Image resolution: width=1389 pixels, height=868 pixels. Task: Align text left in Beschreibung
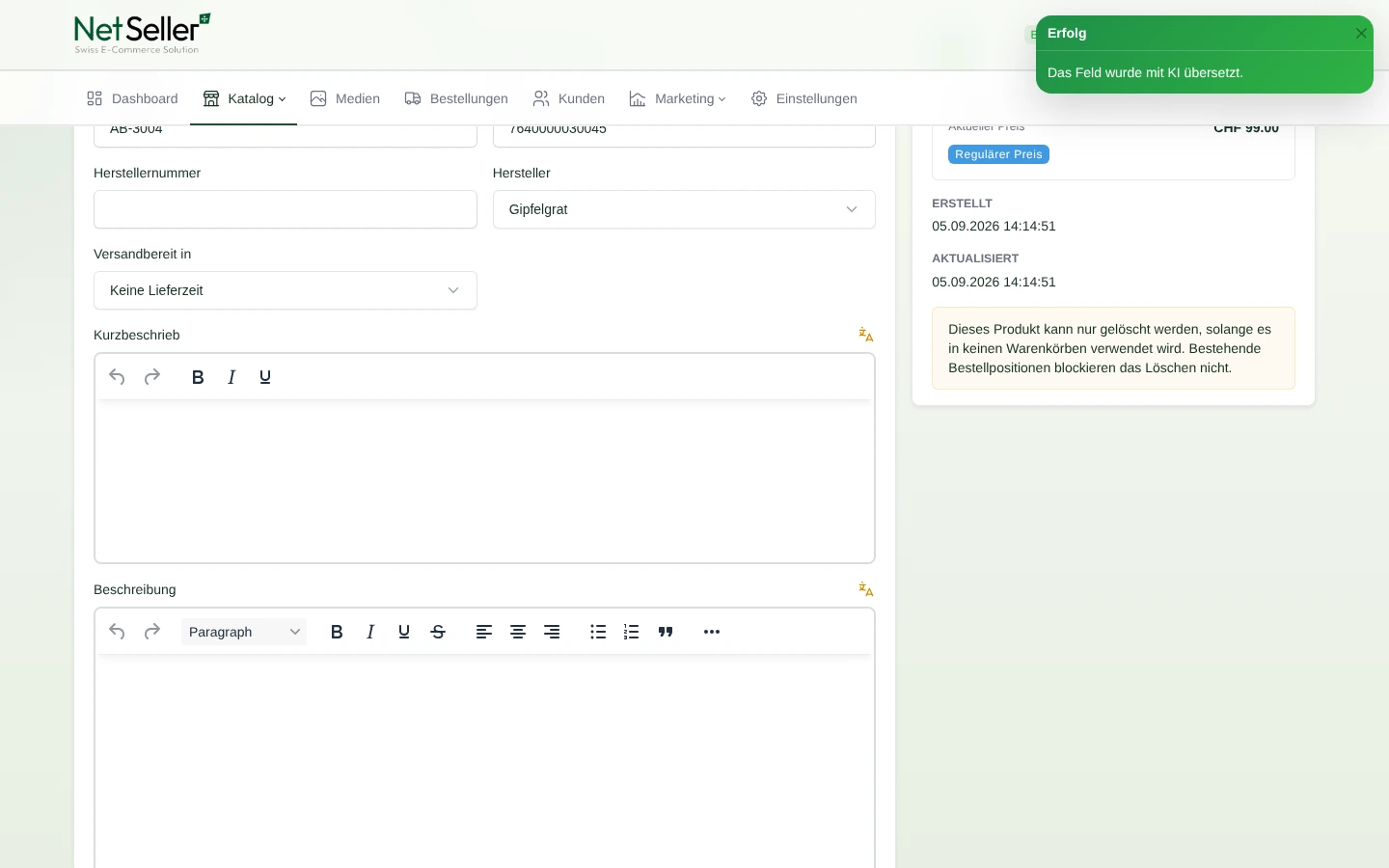click(484, 632)
